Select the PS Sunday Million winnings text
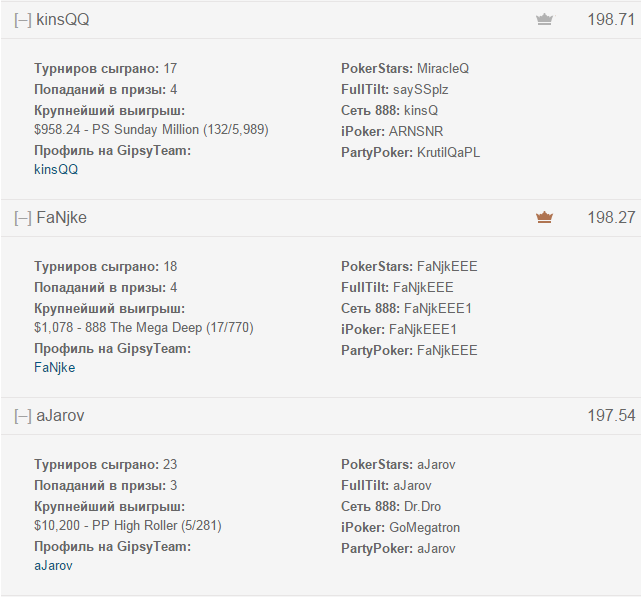The width and height of the screenshot is (643, 597). (151, 130)
